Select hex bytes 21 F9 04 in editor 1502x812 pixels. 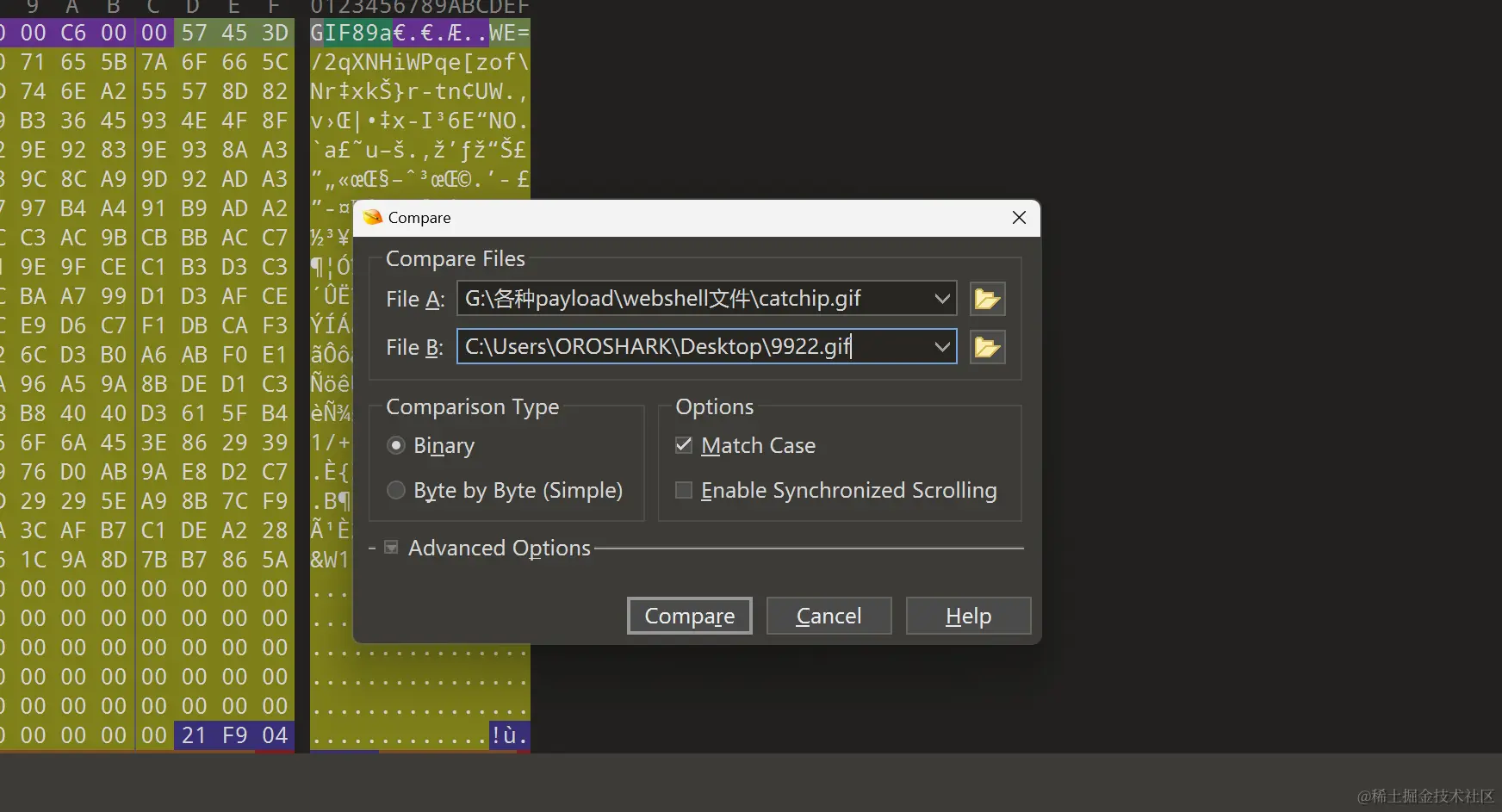point(234,735)
